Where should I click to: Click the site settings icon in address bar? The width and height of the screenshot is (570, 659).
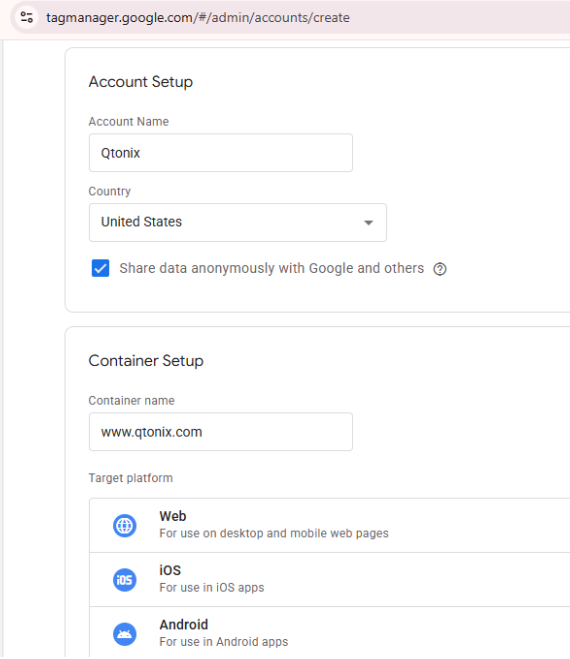click(27, 17)
